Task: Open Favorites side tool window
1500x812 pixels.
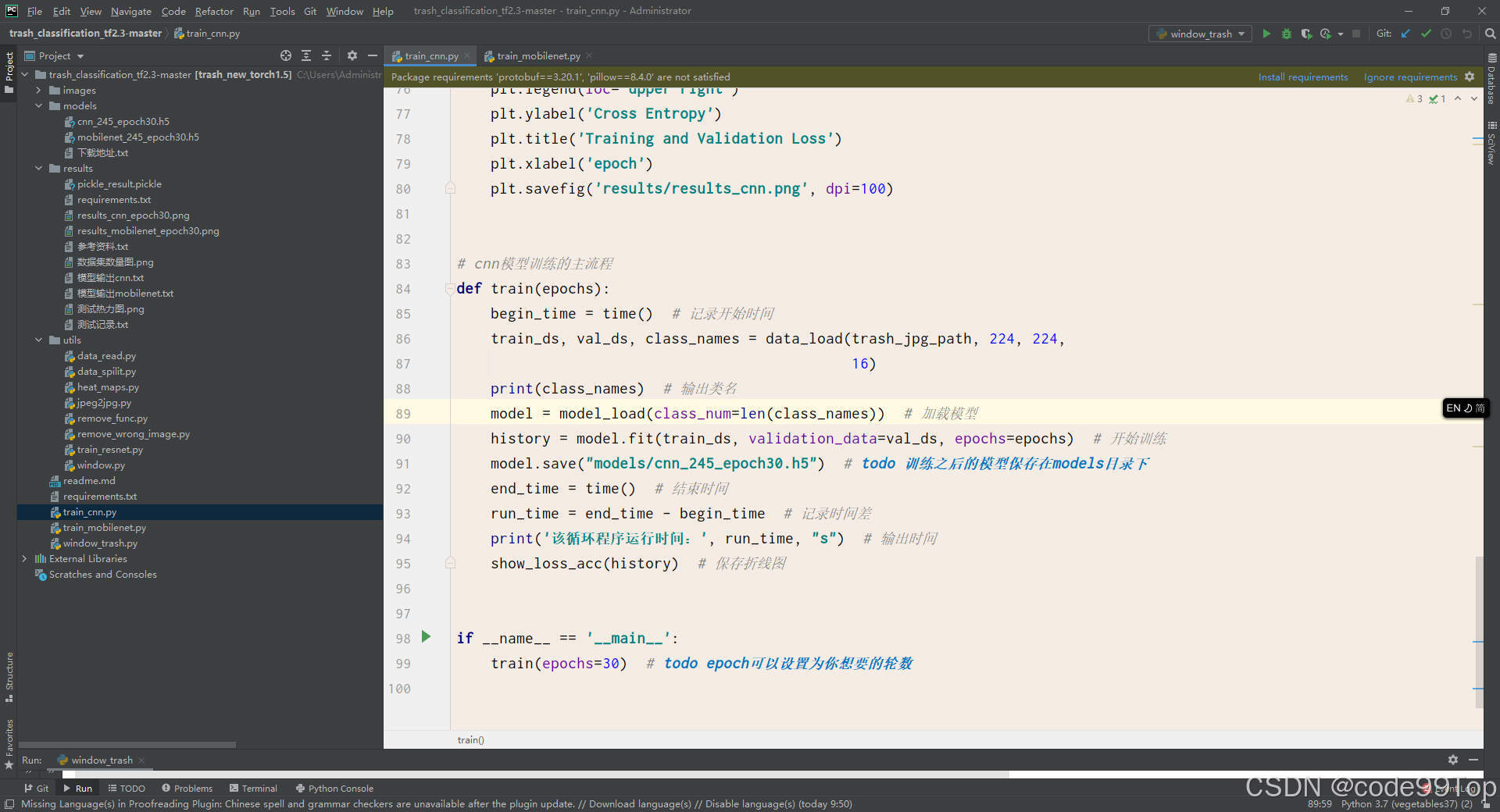Action: (9, 744)
